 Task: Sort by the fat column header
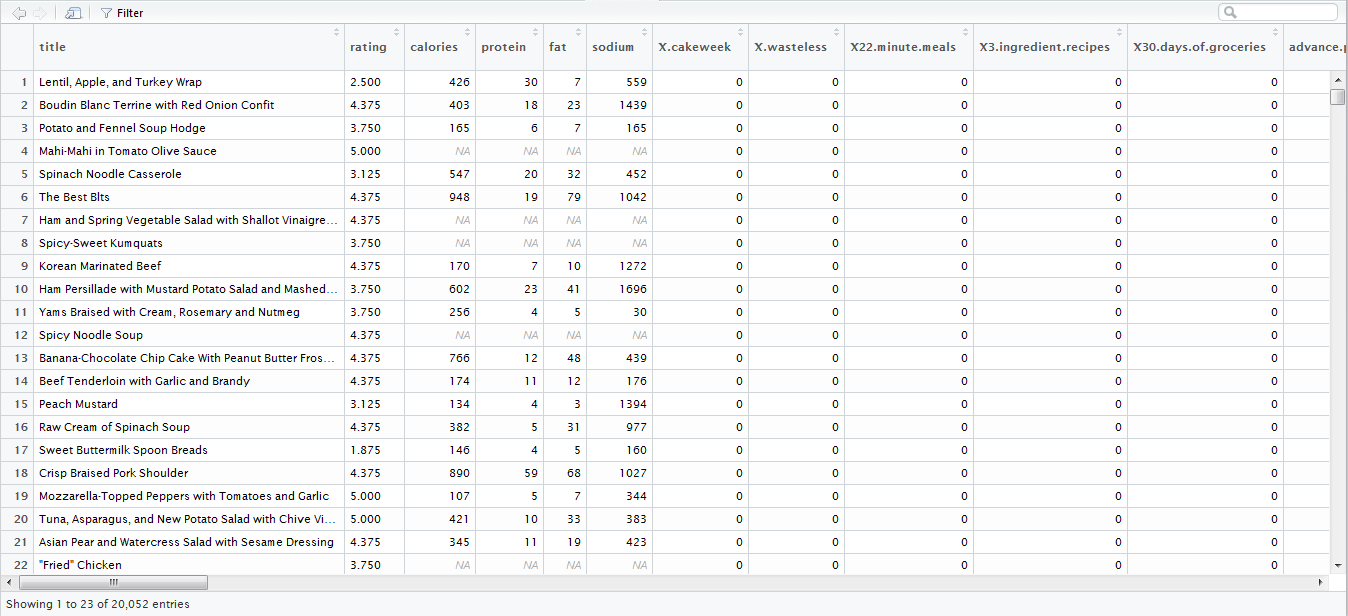565,47
